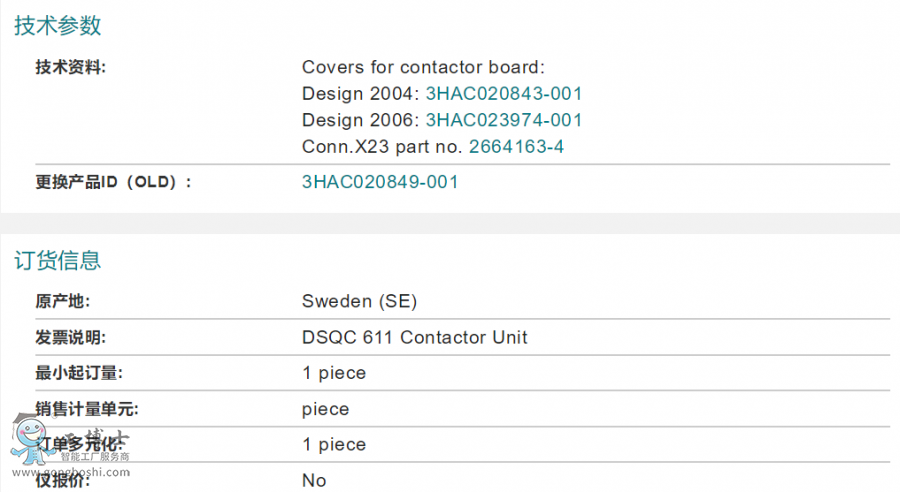Image resolution: width=900 pixels, height=492 pixels.
Task: Open the 3HAC020843-001 part link
Action: [504, 94]
